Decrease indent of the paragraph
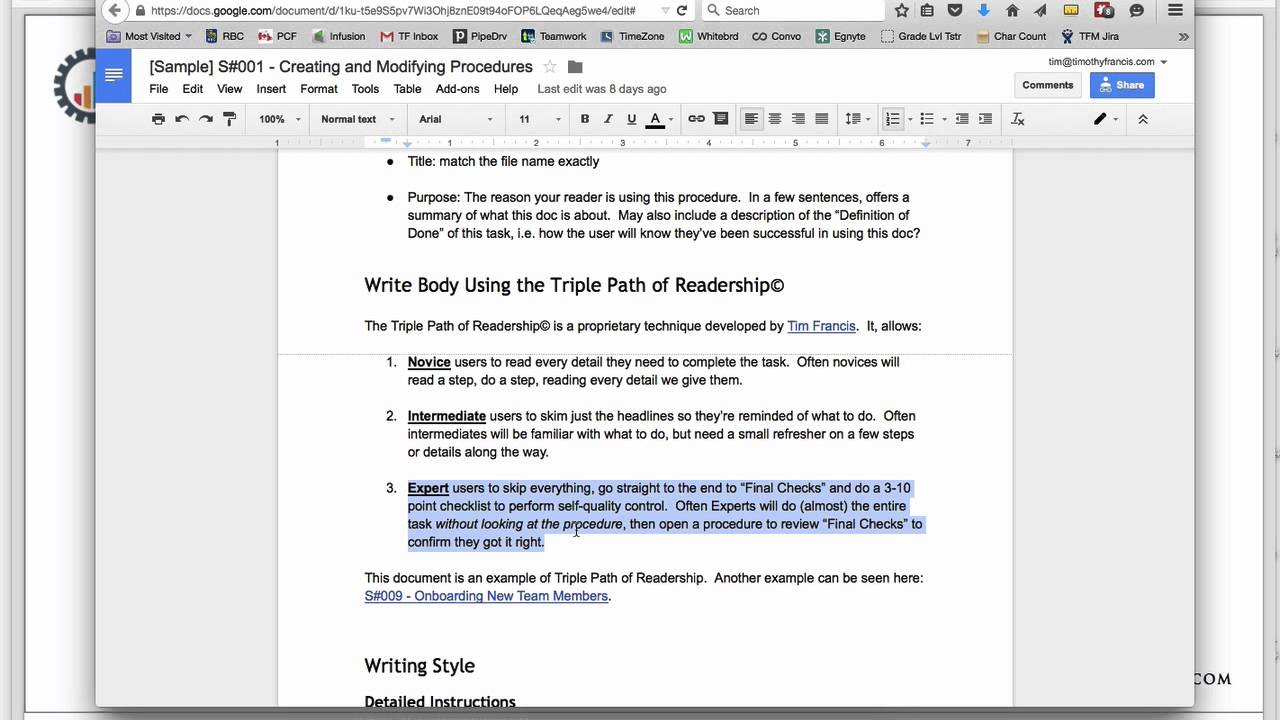This screenshot has height=720, width=1280. pos(962,119)
